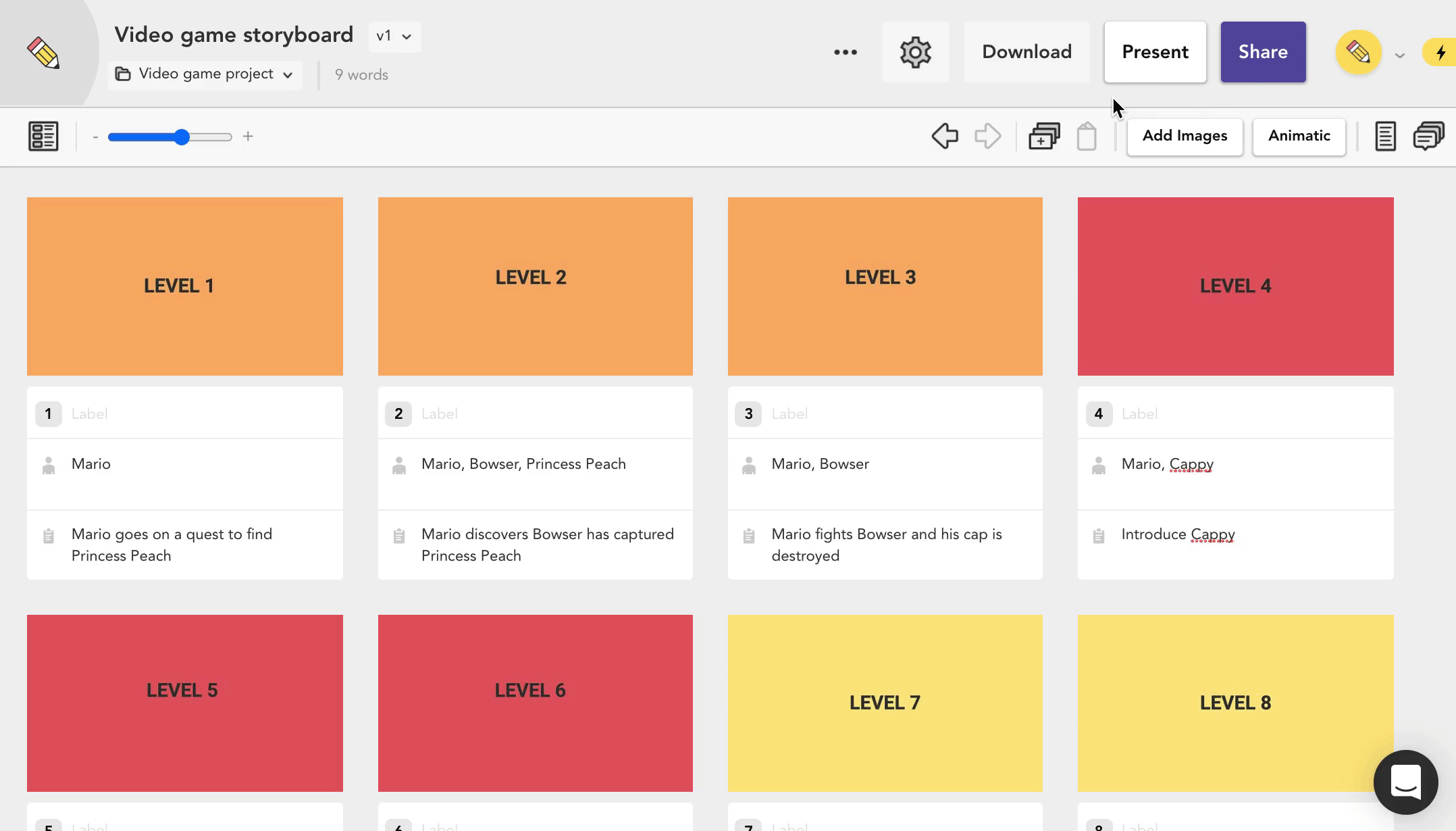Viewport: 1456px width, 831px height.
Task: Select the LEVEL 4 frame thumbnail
Action: pyautogui.click(x=1235, y=286)
